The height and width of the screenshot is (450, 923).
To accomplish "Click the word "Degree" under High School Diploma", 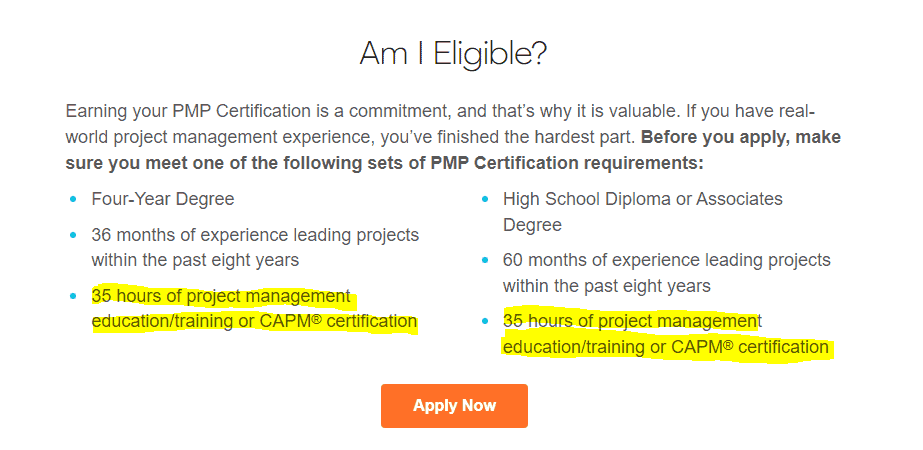I will [x=532, y=225].
